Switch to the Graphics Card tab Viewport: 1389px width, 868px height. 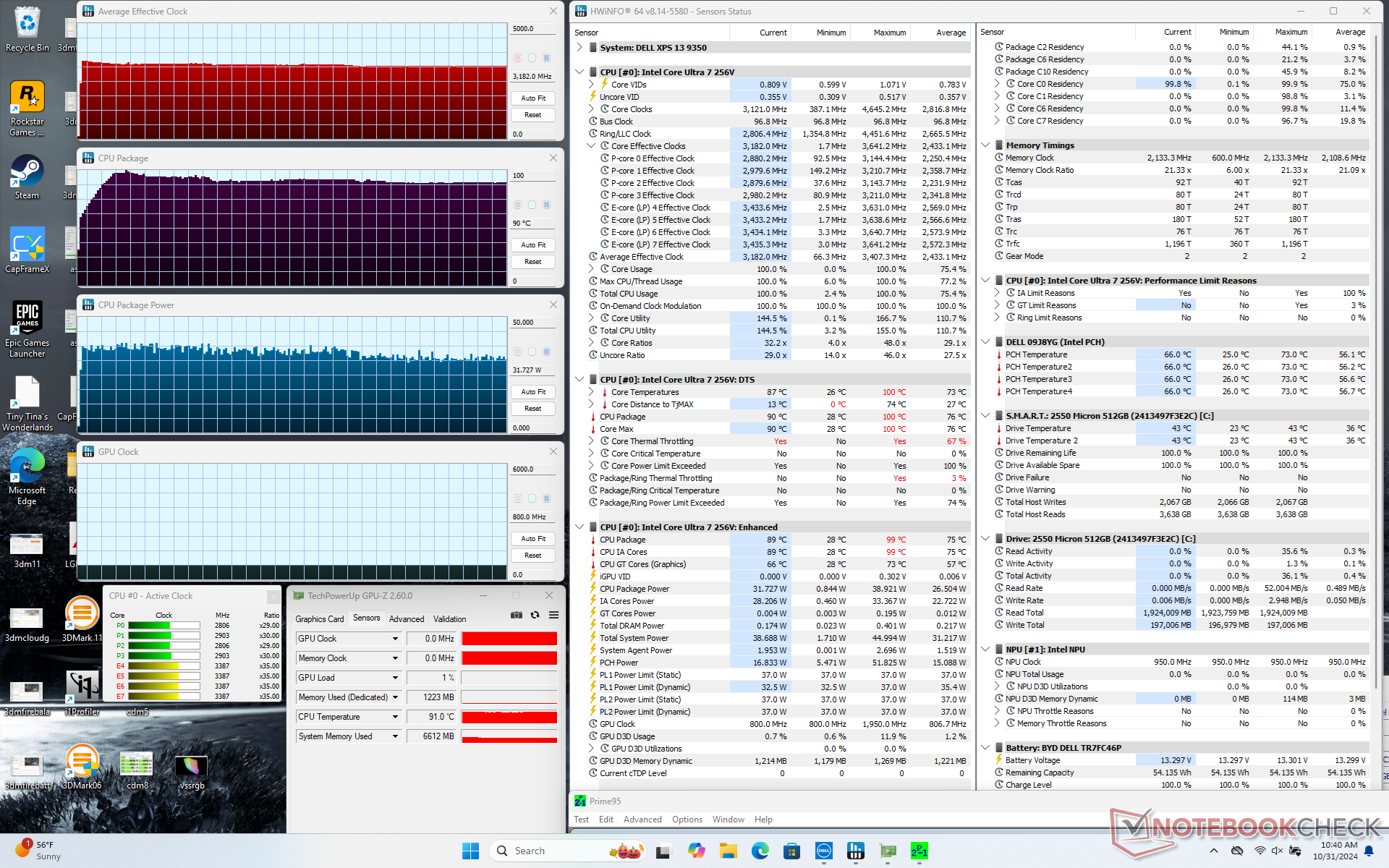point(319,619)
